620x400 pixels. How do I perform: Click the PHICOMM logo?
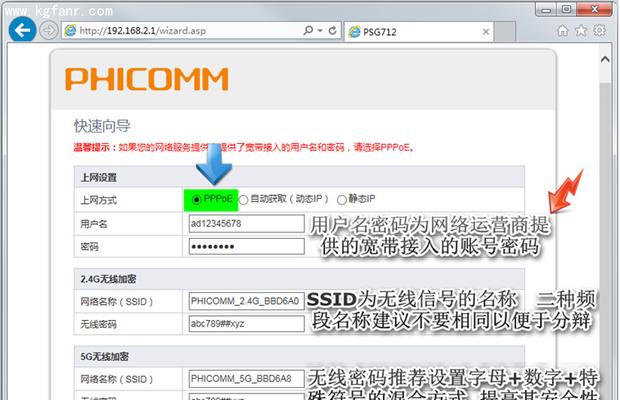[147, 79]
